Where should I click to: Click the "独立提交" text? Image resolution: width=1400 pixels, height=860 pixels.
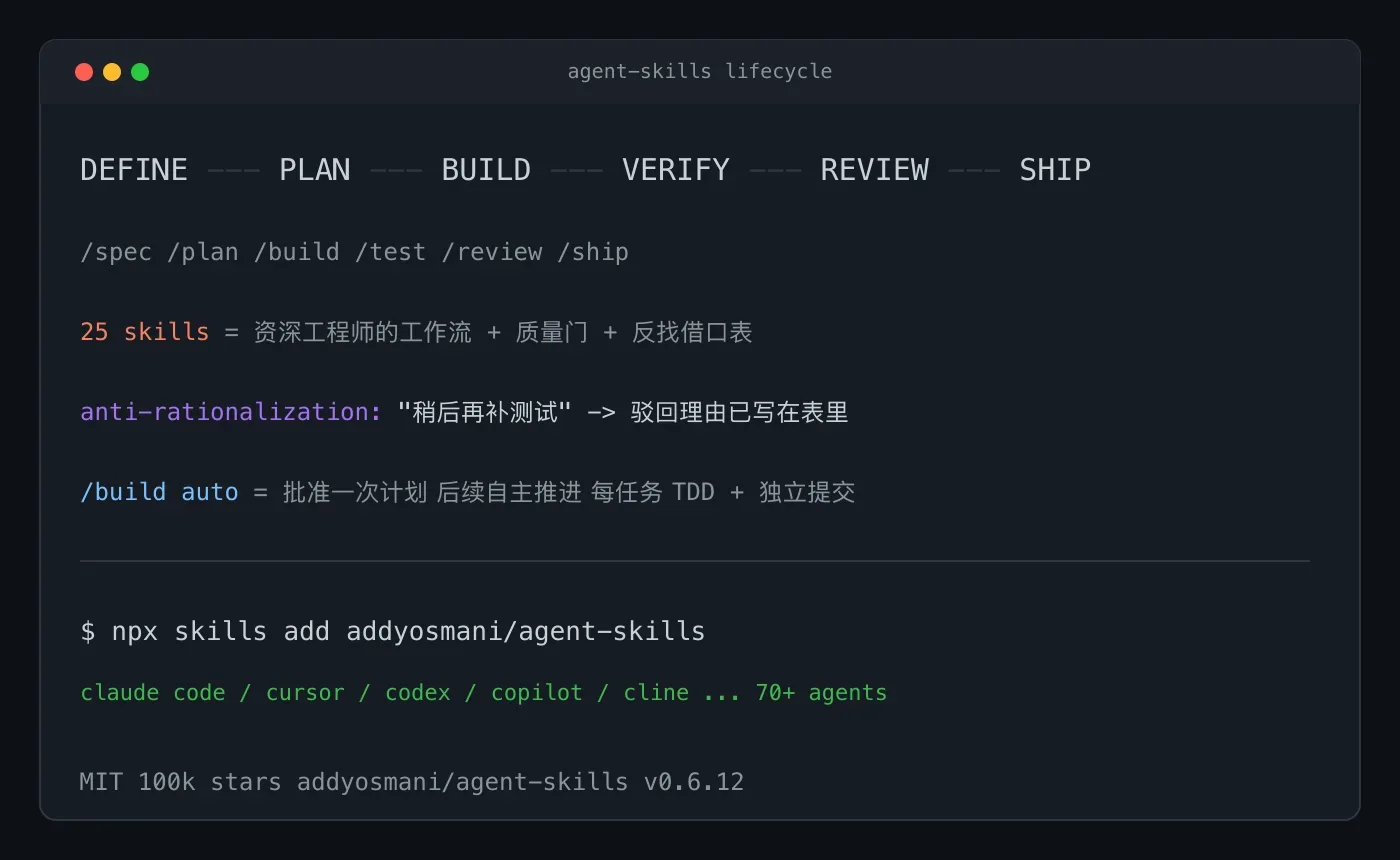[x=807, y=492]
